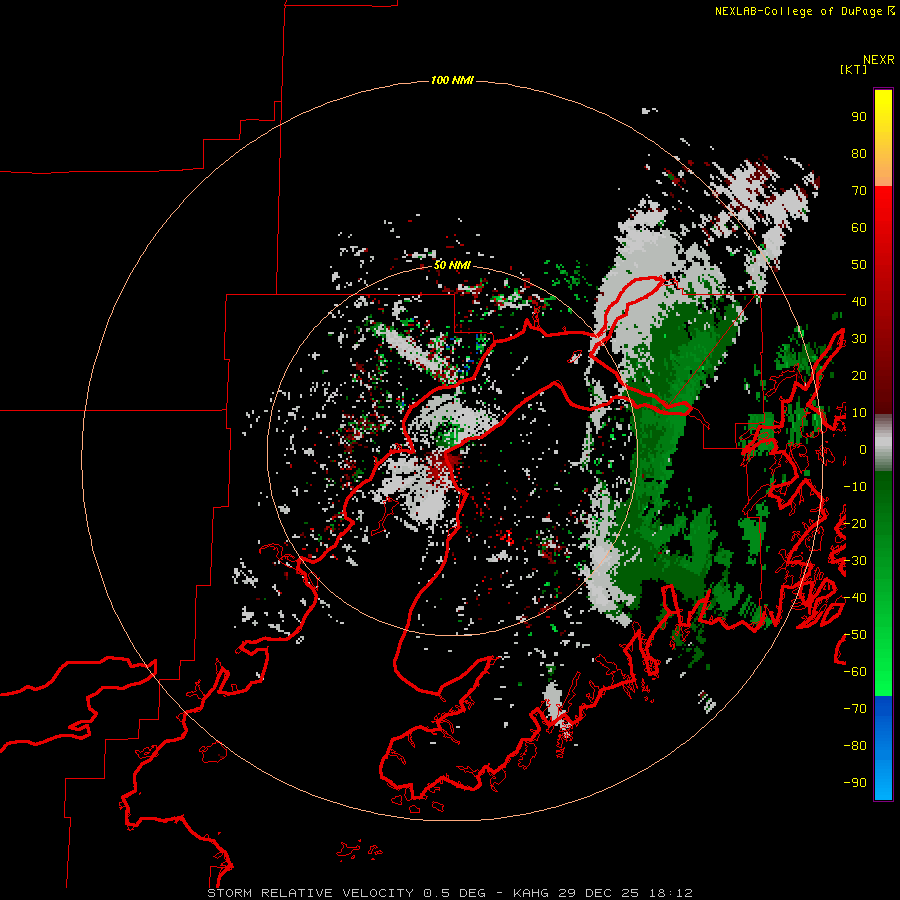Viewport: 900px width, 900px height.
Task: Click the -60 value on the velocity scale
Action: 855,672
